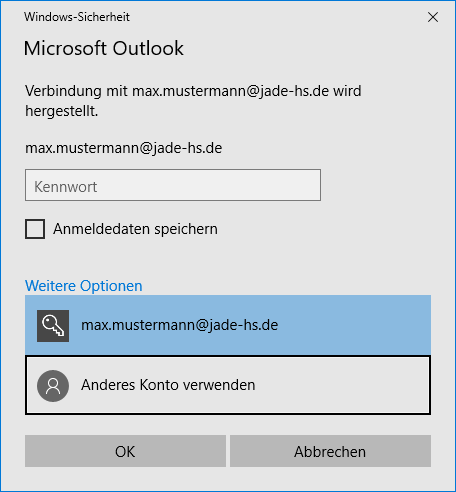This screenshot has width=456, height=492.
Task: Click the username label above password field
Action: (124, 148)
